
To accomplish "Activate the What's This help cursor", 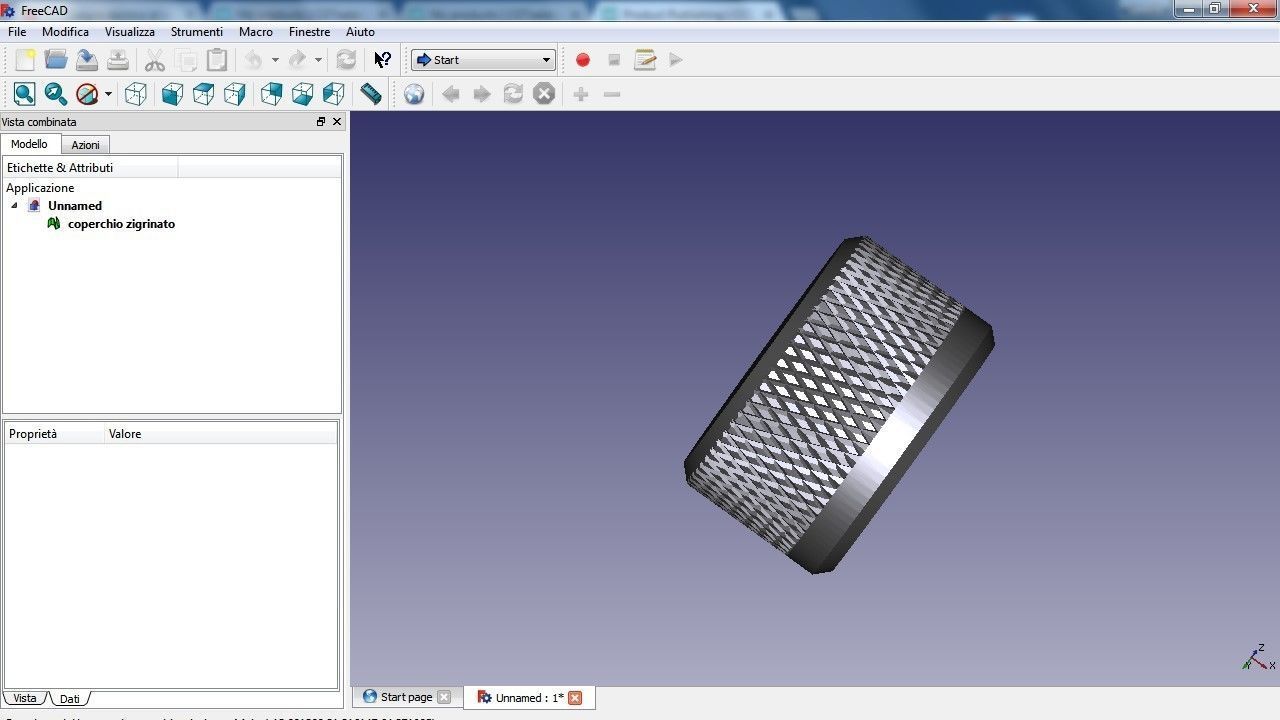I will 383,60.
